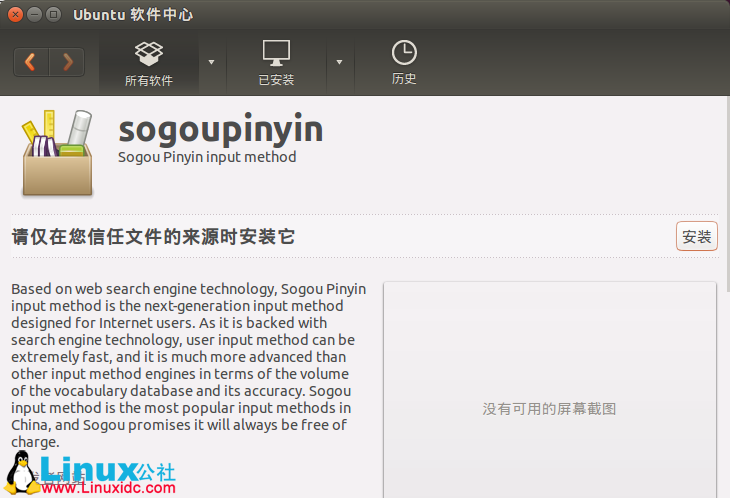730x498 pixels.
Task: Click the 请仅在您信任文件的来源时安装它 warning text
Action: tap(153, 236)
